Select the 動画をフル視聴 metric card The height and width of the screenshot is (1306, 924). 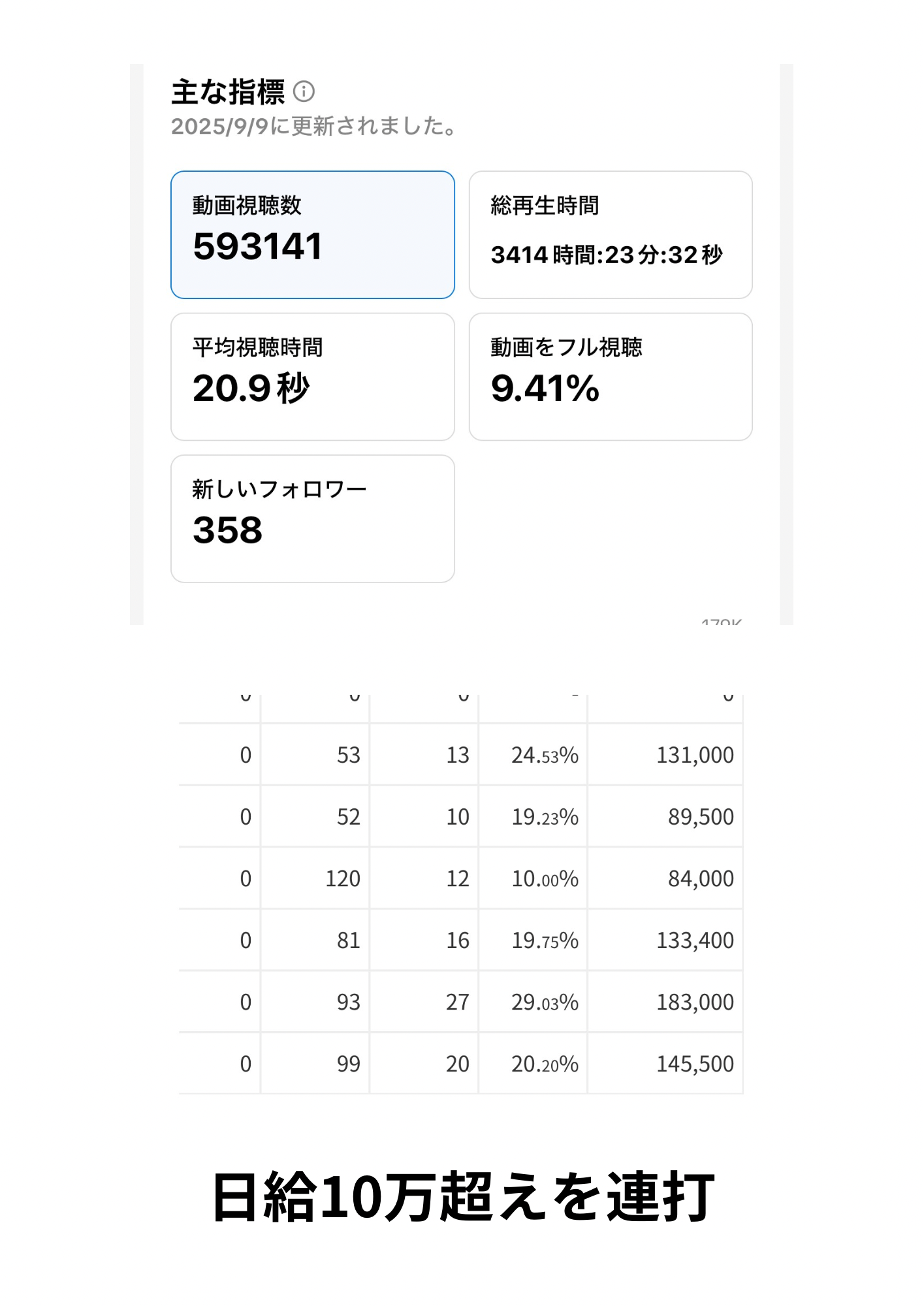coord(610,376)
